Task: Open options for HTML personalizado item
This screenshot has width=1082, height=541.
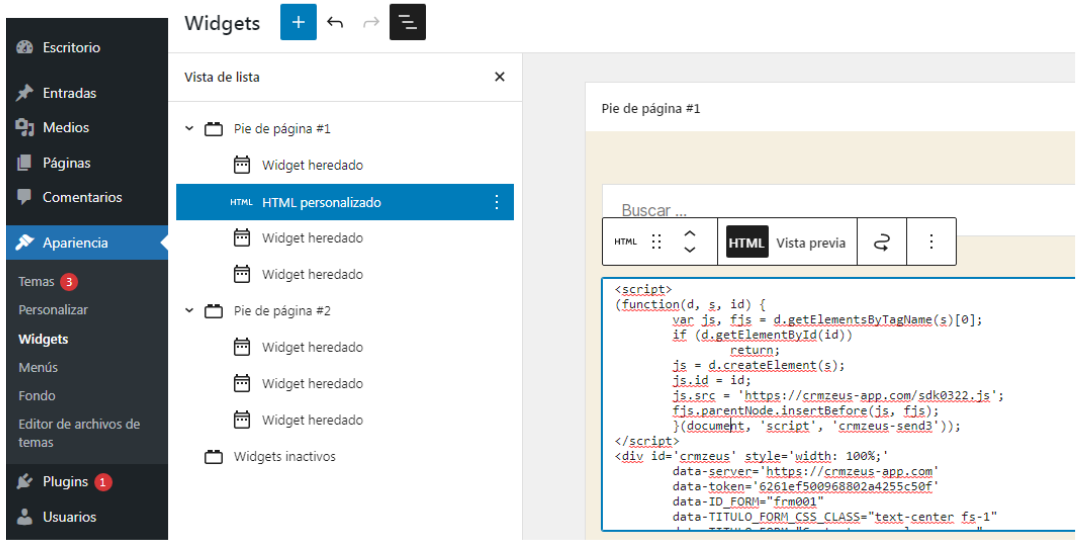Action: click(496, 202)
